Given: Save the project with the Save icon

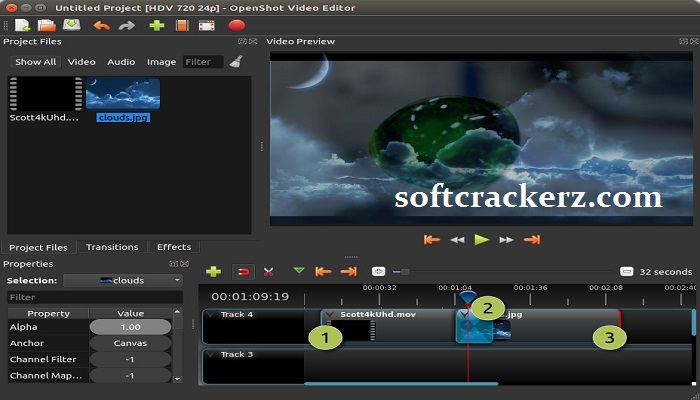Looking at the screenshot, I should [71, 25].
